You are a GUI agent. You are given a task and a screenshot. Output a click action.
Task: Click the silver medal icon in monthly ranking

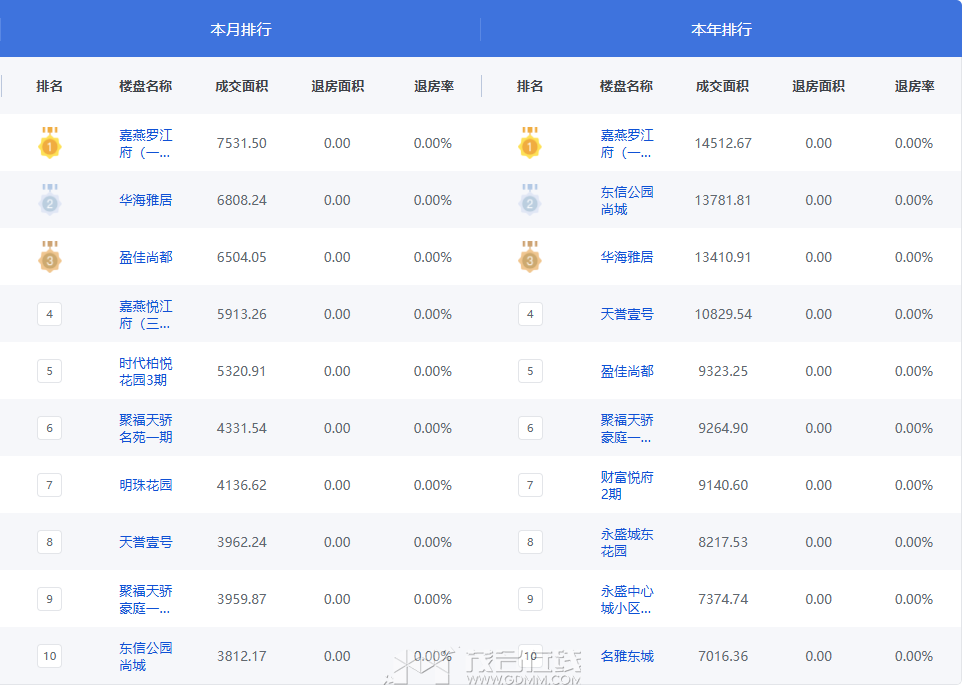point(50,200)
